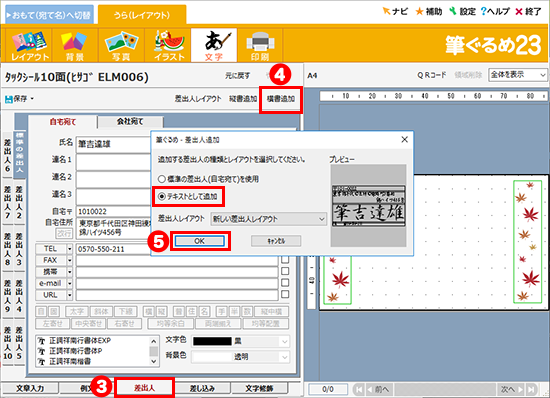Click the 氏名 name input field
The height and width of the screenshot is (398, 550).
point(114,144)
